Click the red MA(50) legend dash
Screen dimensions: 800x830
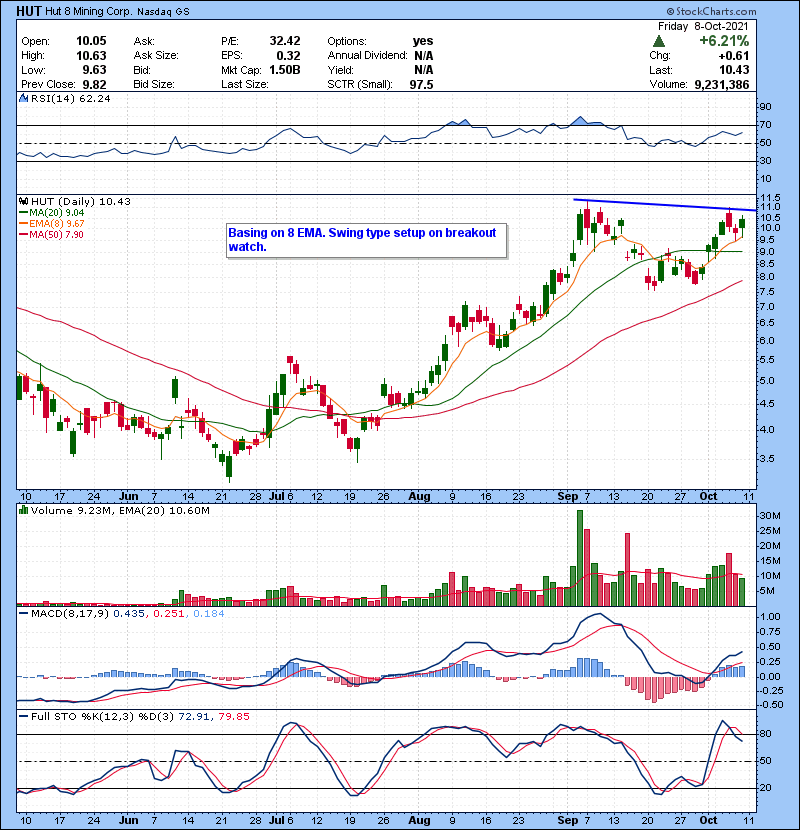click(x=23, y=235)
